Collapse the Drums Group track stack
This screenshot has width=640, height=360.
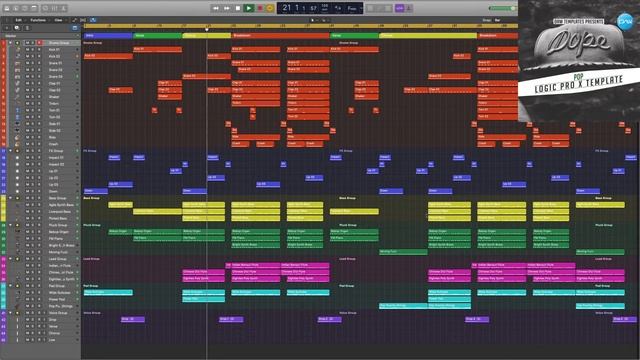coord(10,43)
